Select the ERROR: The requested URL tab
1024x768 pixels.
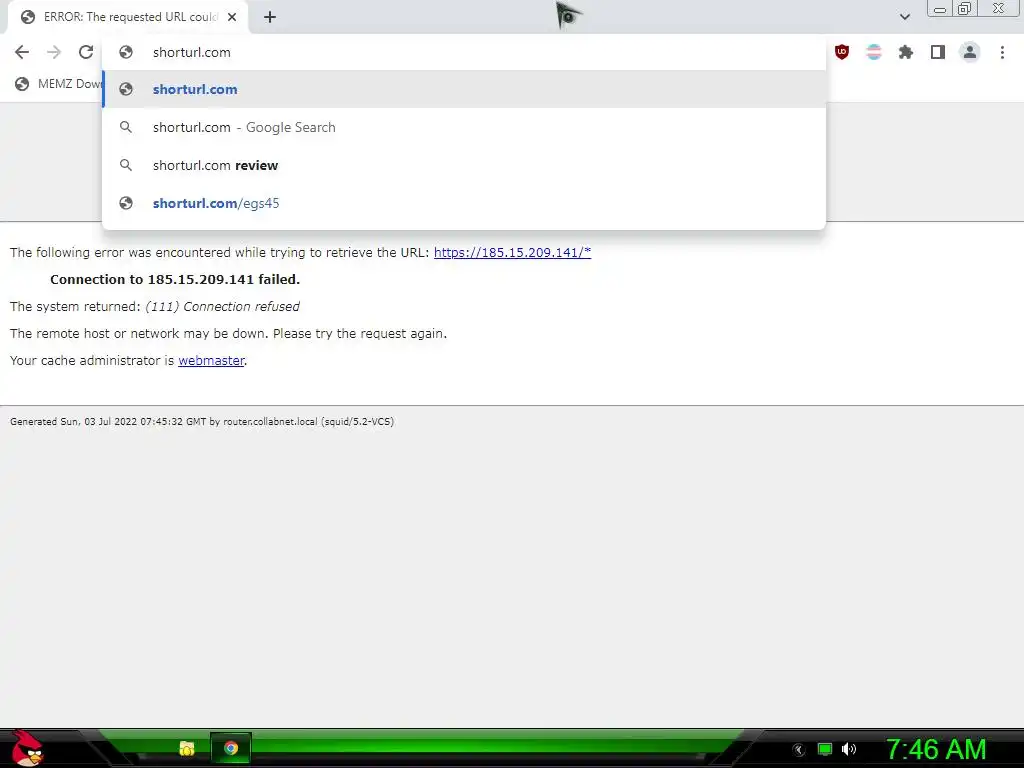coord(128,18)
